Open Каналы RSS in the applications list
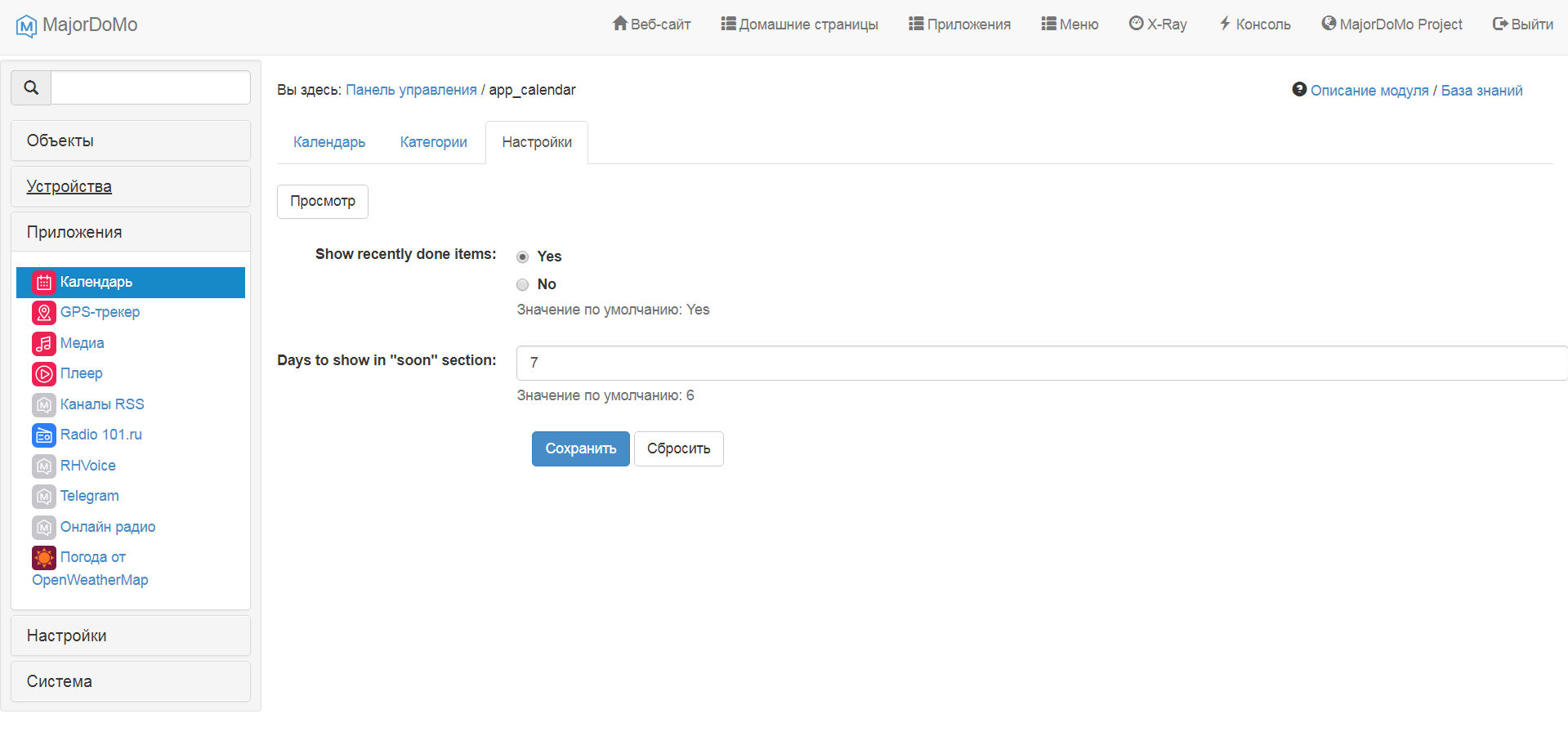1568x745 pixels. click(102, 404)
